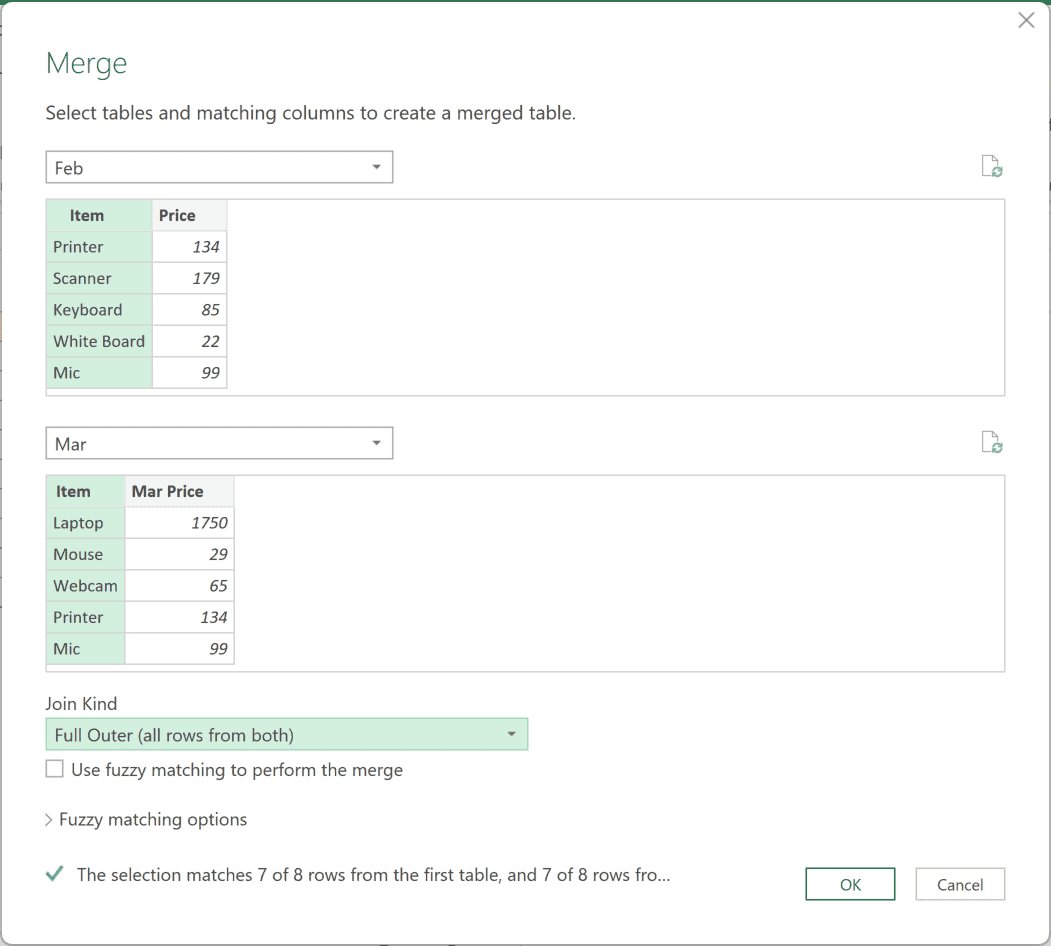
Task: Click the Webcam cell in Mar table
Action: pyautogui.click(x=86, y=586)
